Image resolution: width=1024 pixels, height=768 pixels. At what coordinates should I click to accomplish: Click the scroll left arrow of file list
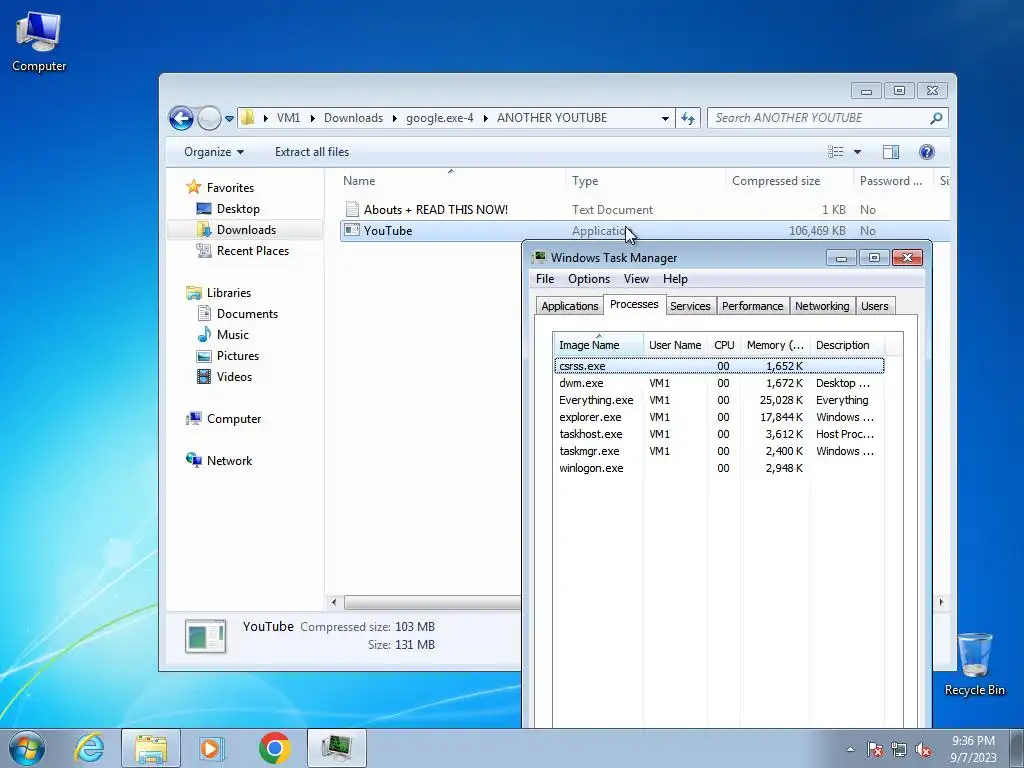click(x=334, y=602)
